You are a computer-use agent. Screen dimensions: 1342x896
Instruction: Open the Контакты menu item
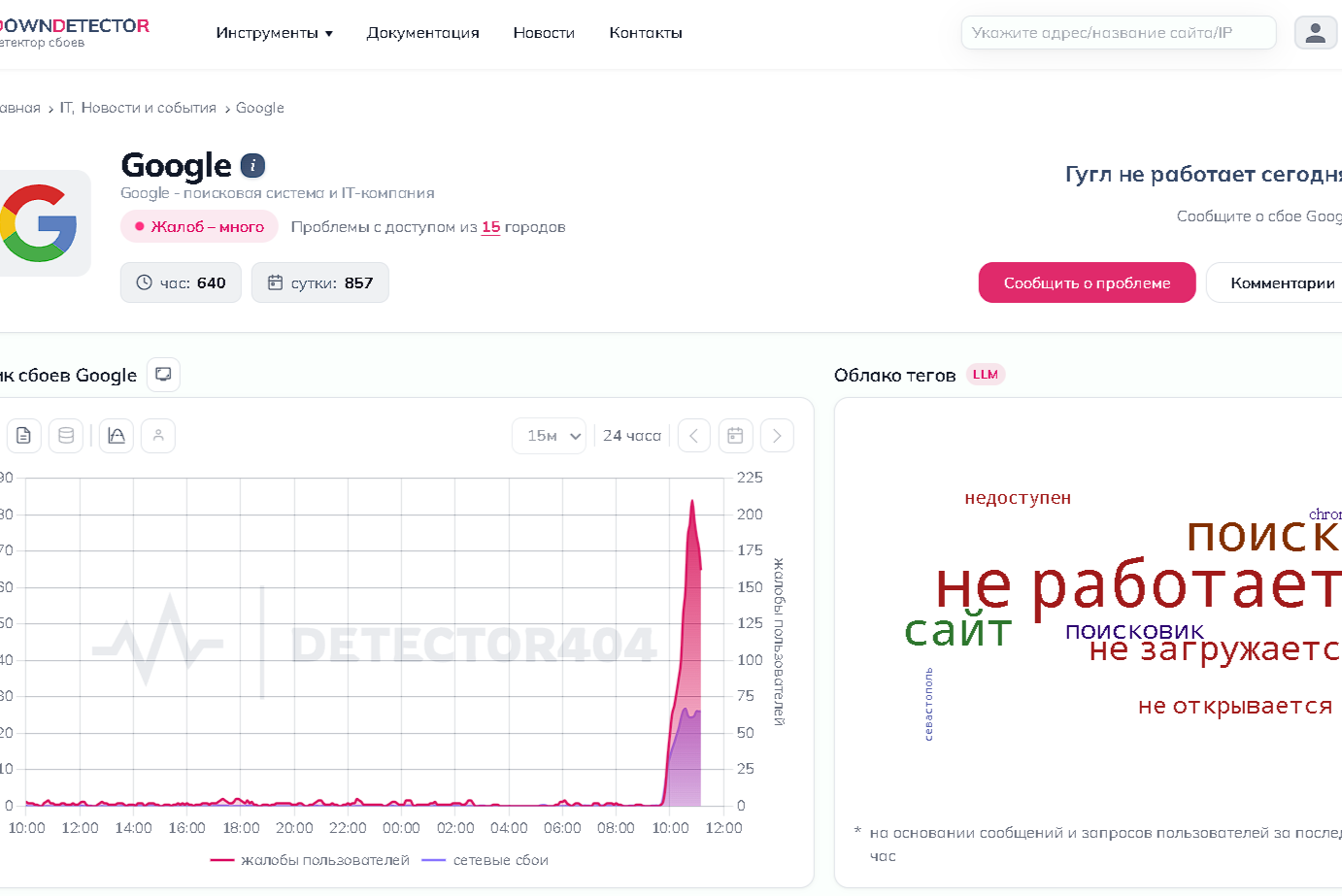646,33
